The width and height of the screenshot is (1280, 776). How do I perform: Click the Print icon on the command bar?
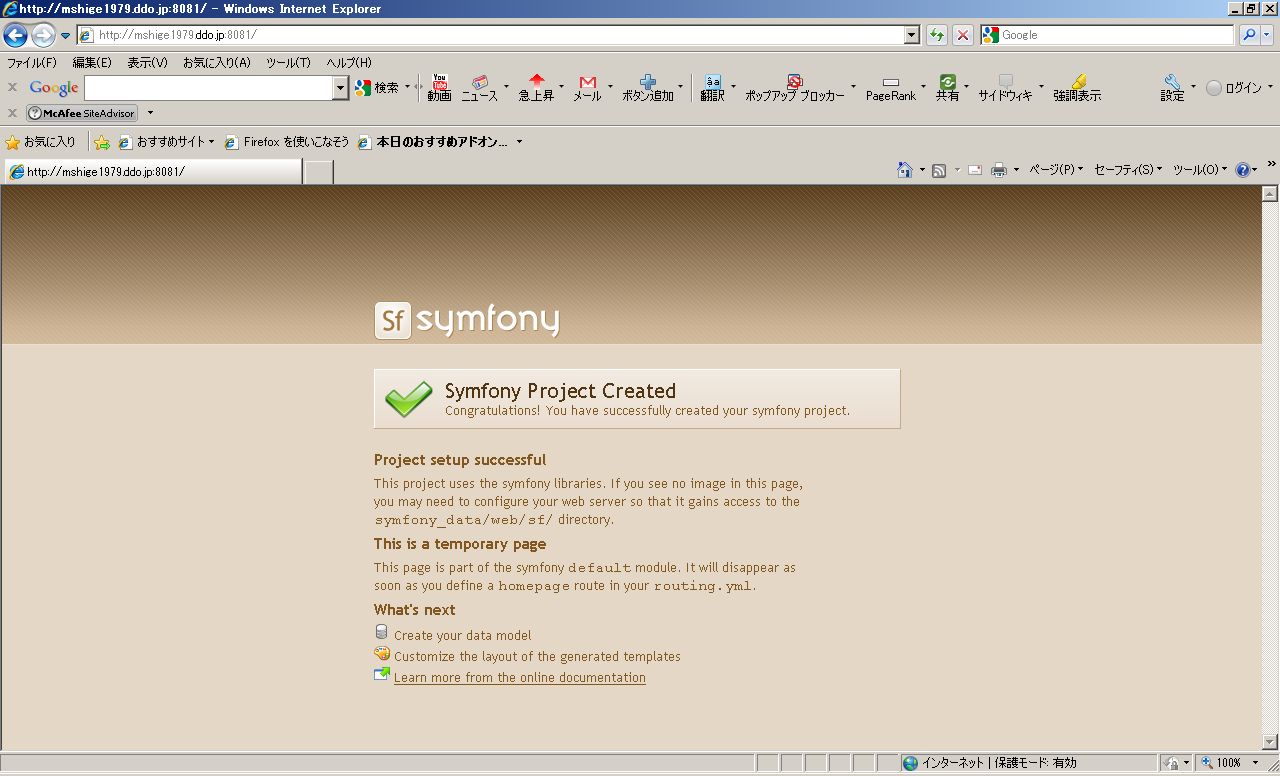pyautogui.click(x=998, y=170)
